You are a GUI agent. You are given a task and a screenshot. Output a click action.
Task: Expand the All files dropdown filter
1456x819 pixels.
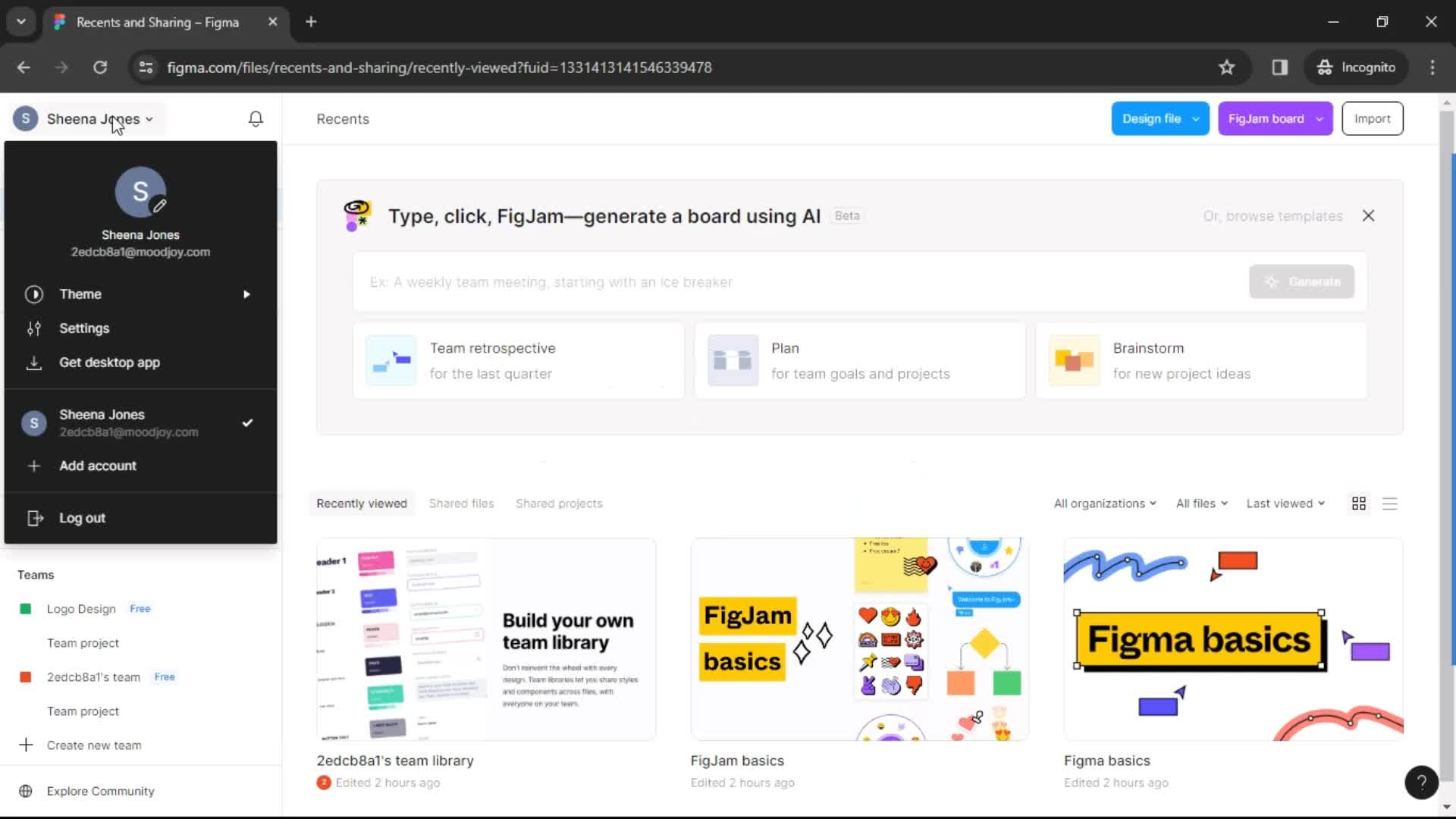pos(1200,503)
